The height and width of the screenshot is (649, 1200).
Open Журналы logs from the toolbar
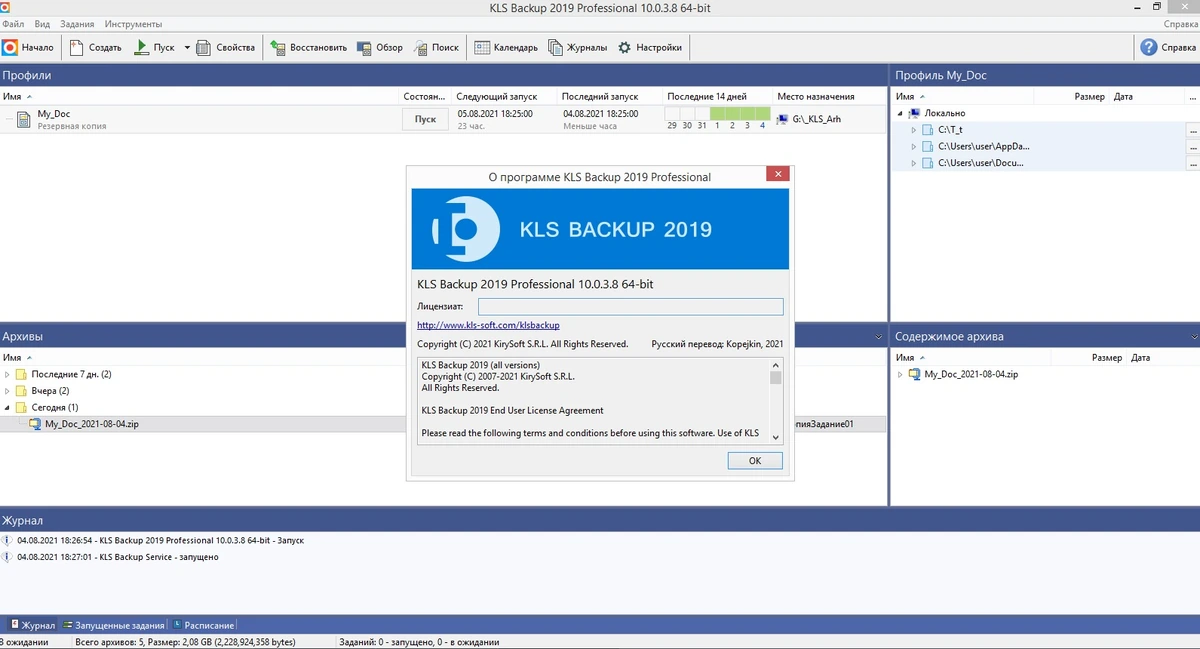point(577,47)
